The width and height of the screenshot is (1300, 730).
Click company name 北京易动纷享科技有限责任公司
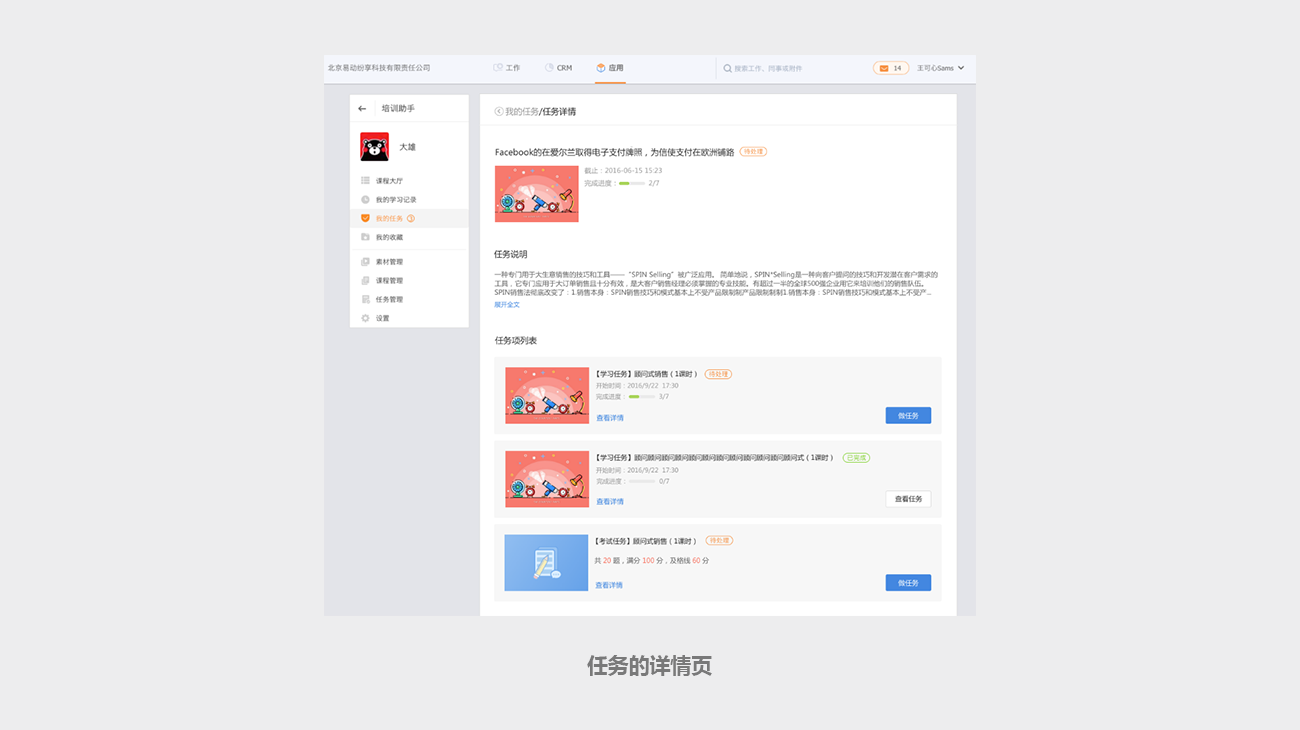379,68
